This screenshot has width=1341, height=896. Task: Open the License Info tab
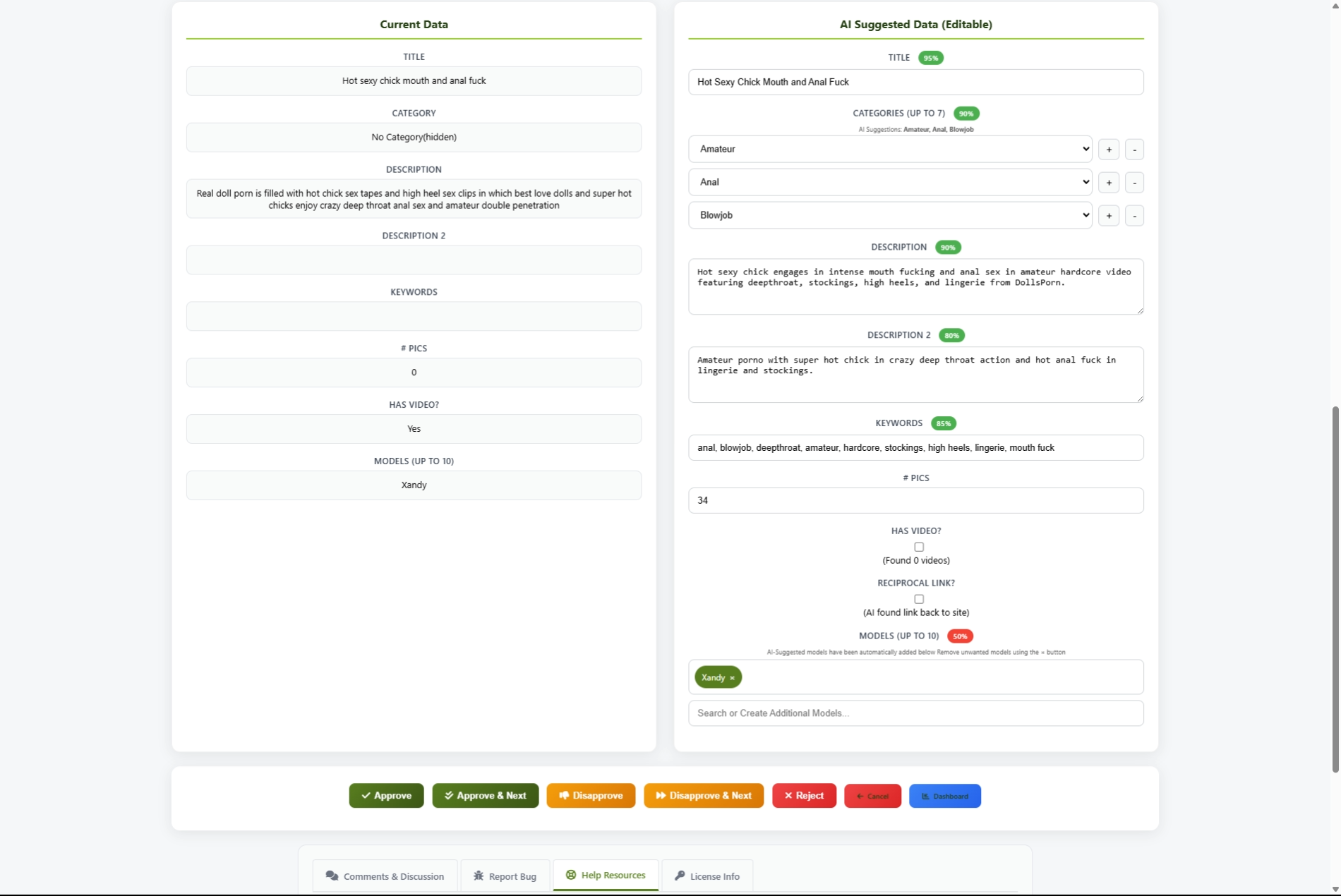707,876
